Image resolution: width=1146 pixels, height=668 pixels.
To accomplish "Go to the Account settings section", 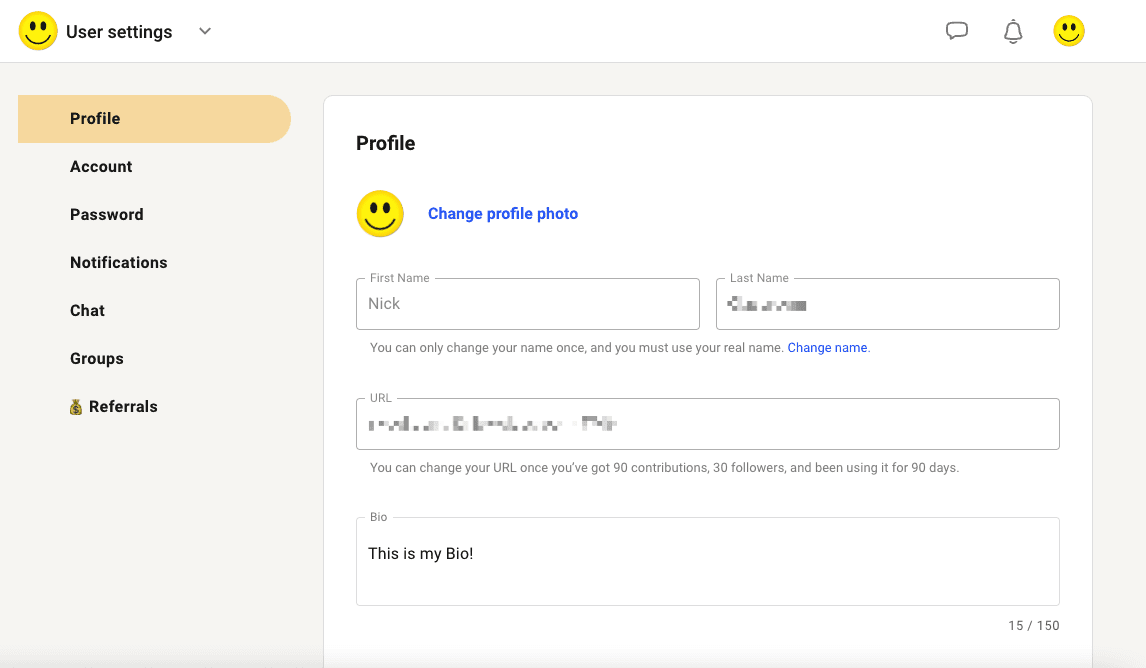I will click(x=101, y=167).
